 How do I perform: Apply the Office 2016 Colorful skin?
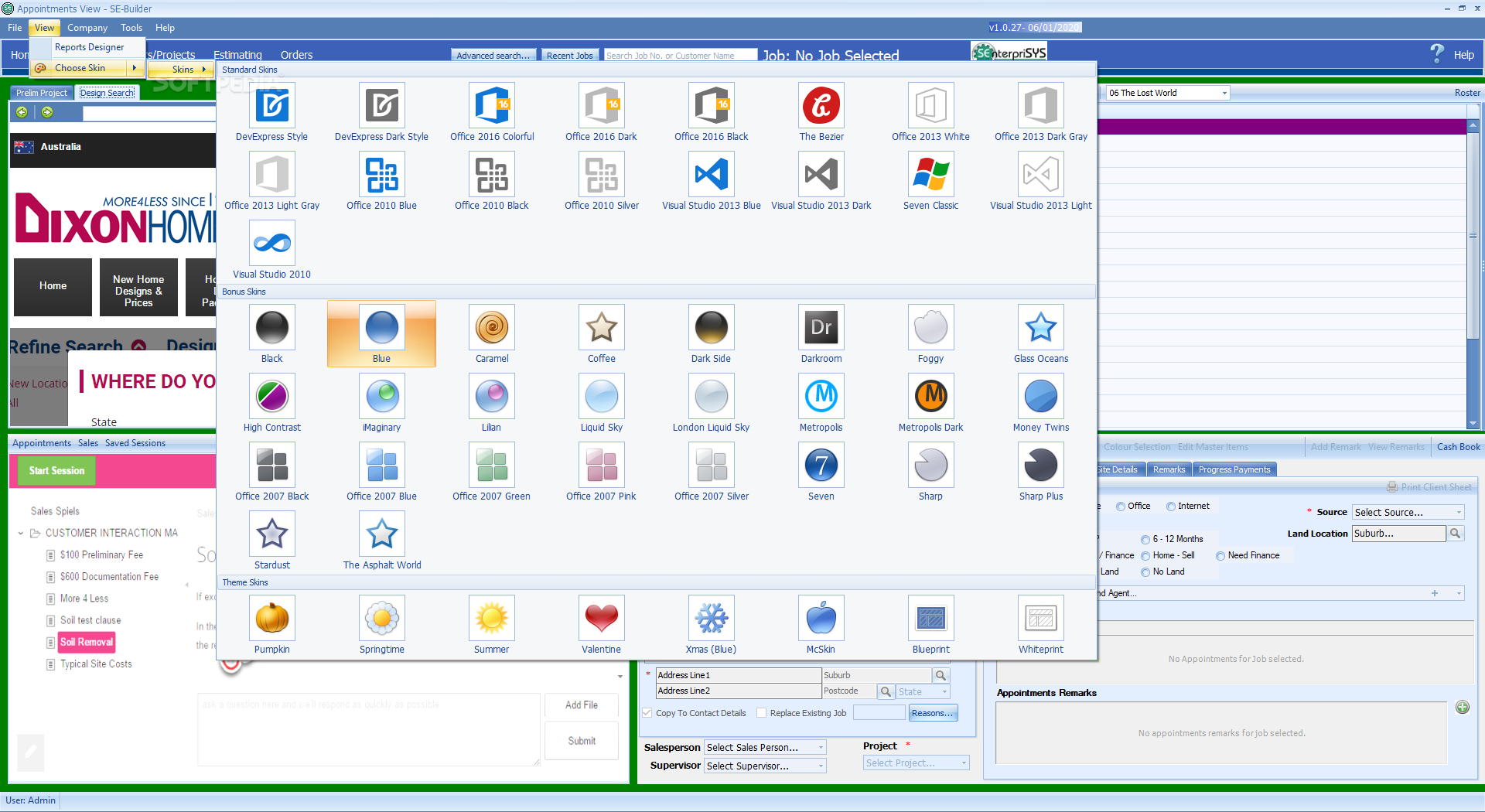point(492,106)
